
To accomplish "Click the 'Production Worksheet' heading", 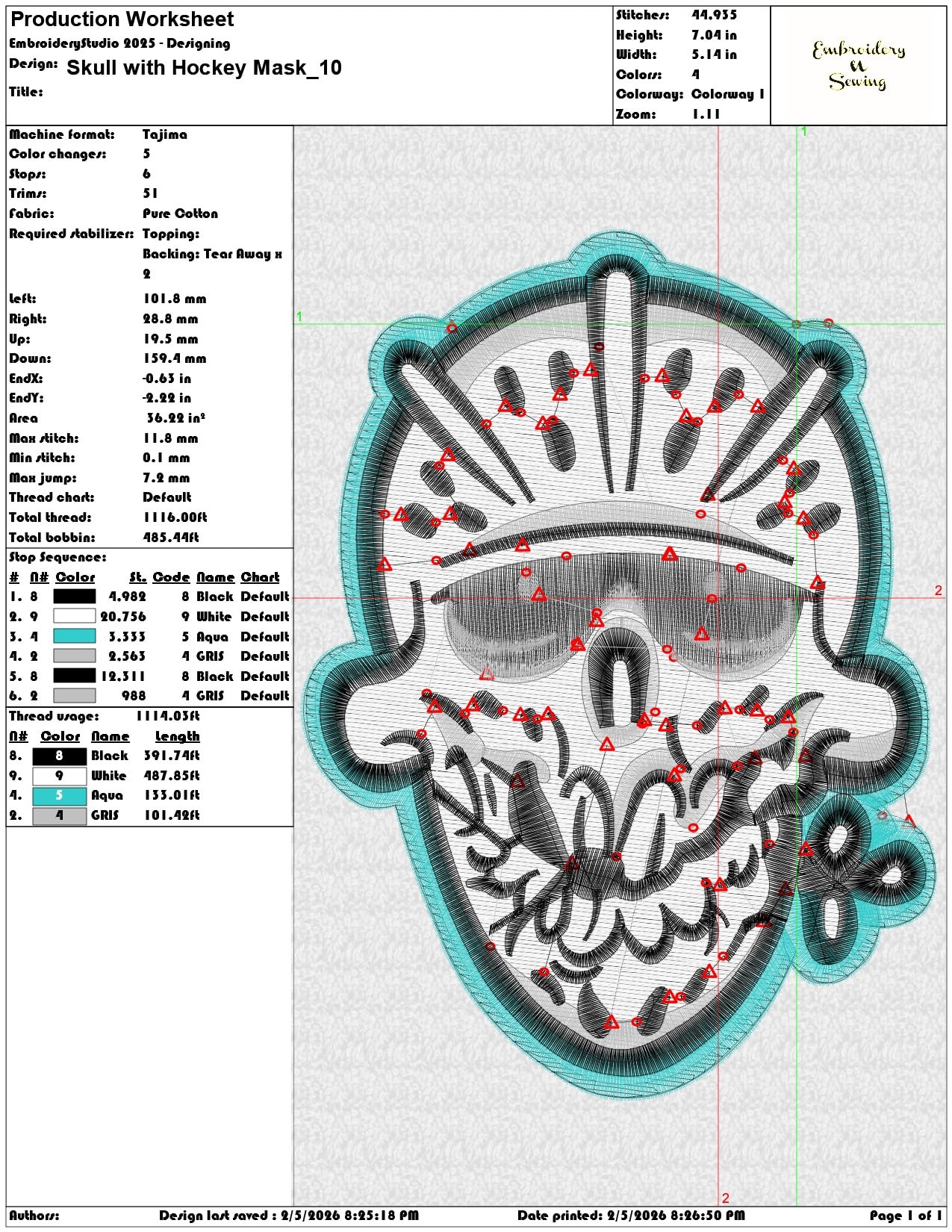I will (122, 19).
